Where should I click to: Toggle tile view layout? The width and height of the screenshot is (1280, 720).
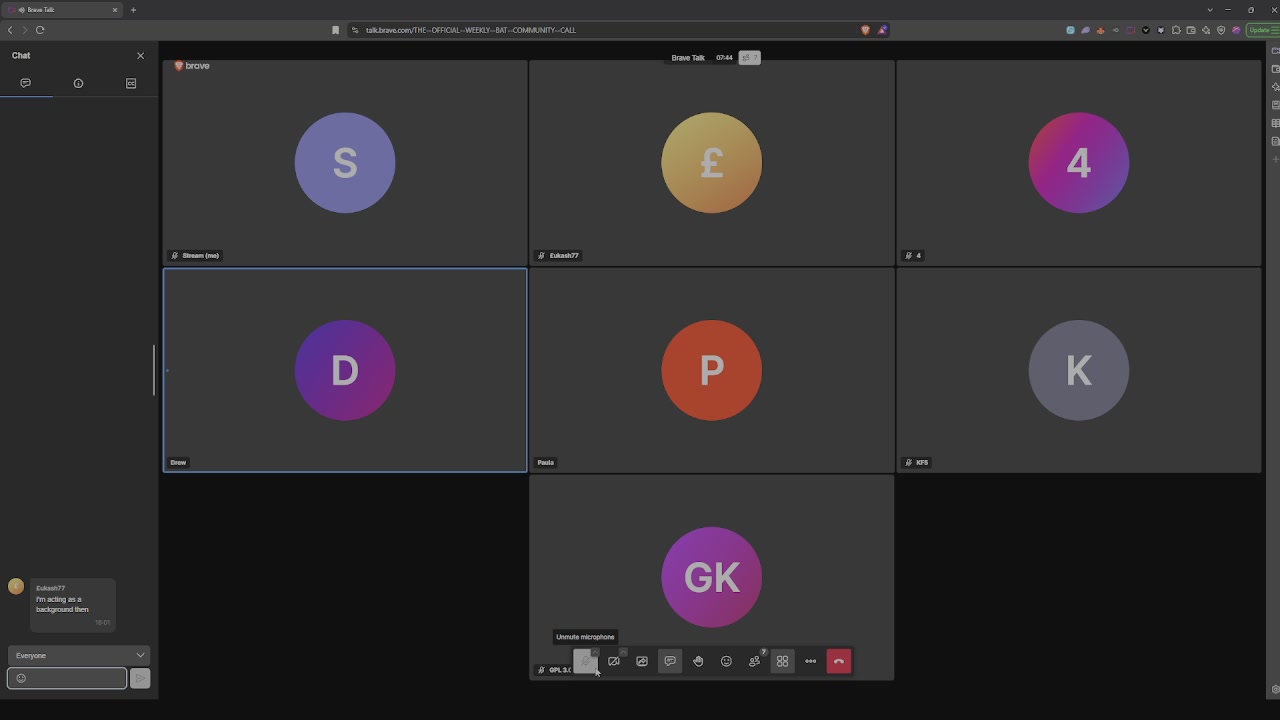click(x=782, y=661)
